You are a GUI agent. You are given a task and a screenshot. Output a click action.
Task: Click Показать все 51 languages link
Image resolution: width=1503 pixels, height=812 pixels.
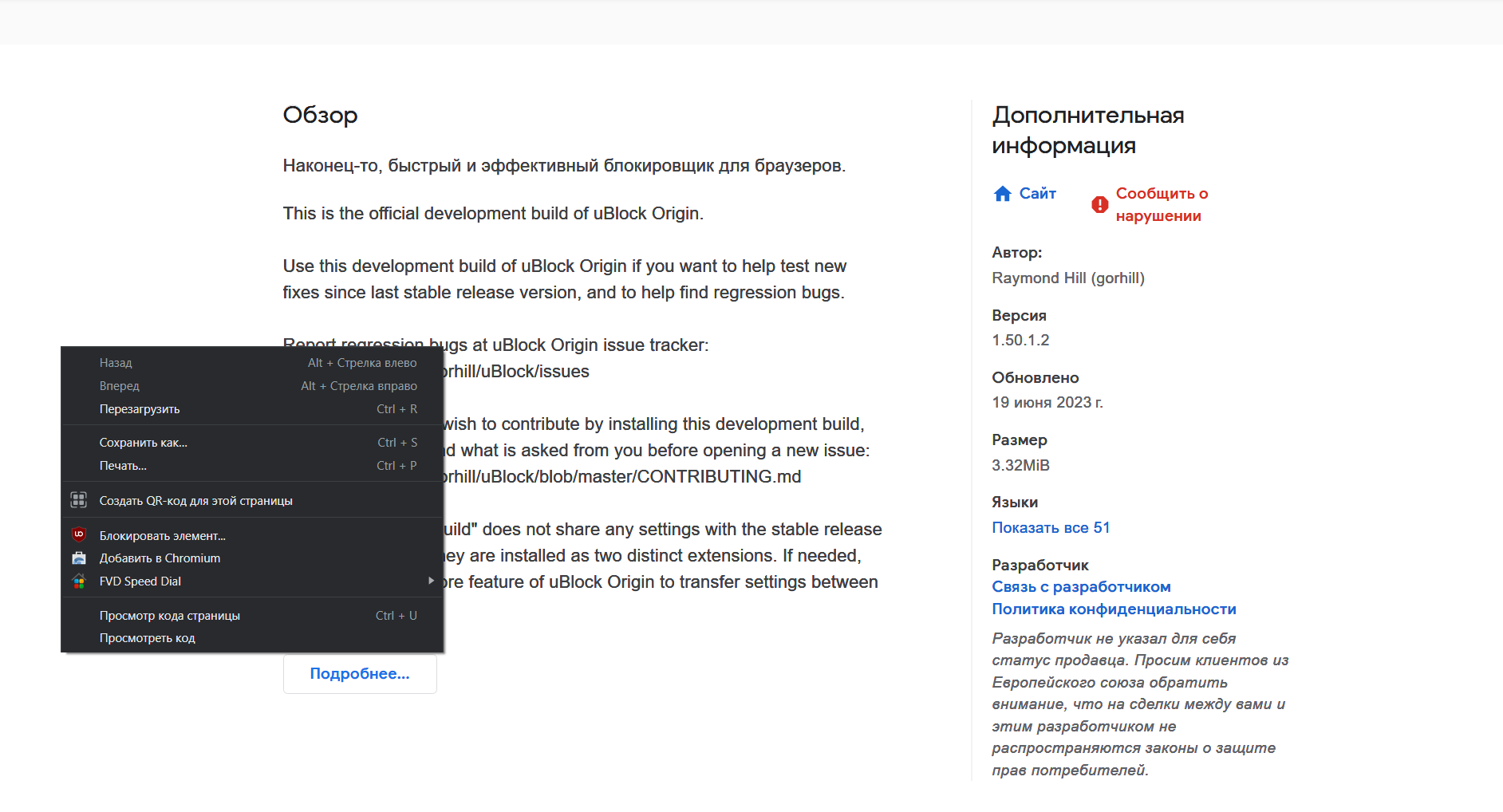pyautogui.click(x=1051, y=527)
